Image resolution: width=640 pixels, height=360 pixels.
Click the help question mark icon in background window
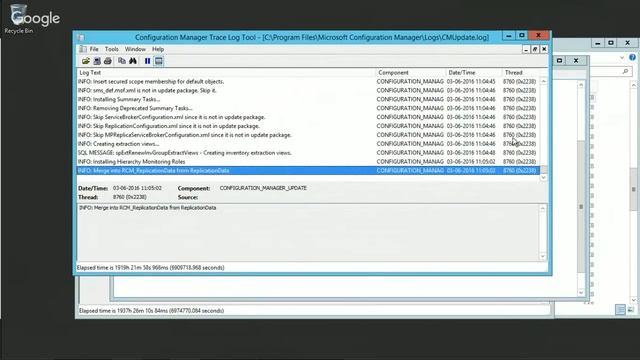[632, 58]
